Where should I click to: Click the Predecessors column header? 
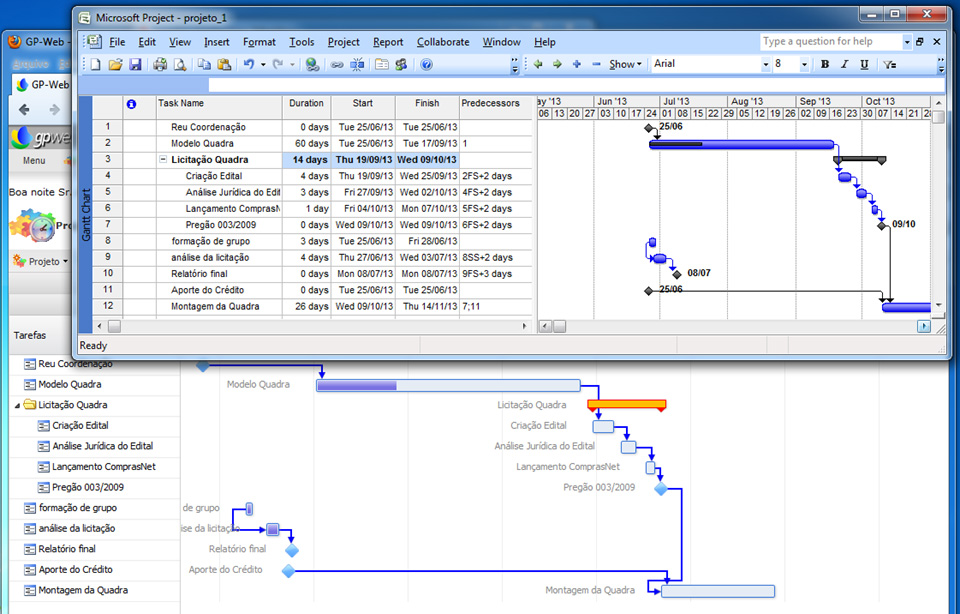click(x=495, y=107)
